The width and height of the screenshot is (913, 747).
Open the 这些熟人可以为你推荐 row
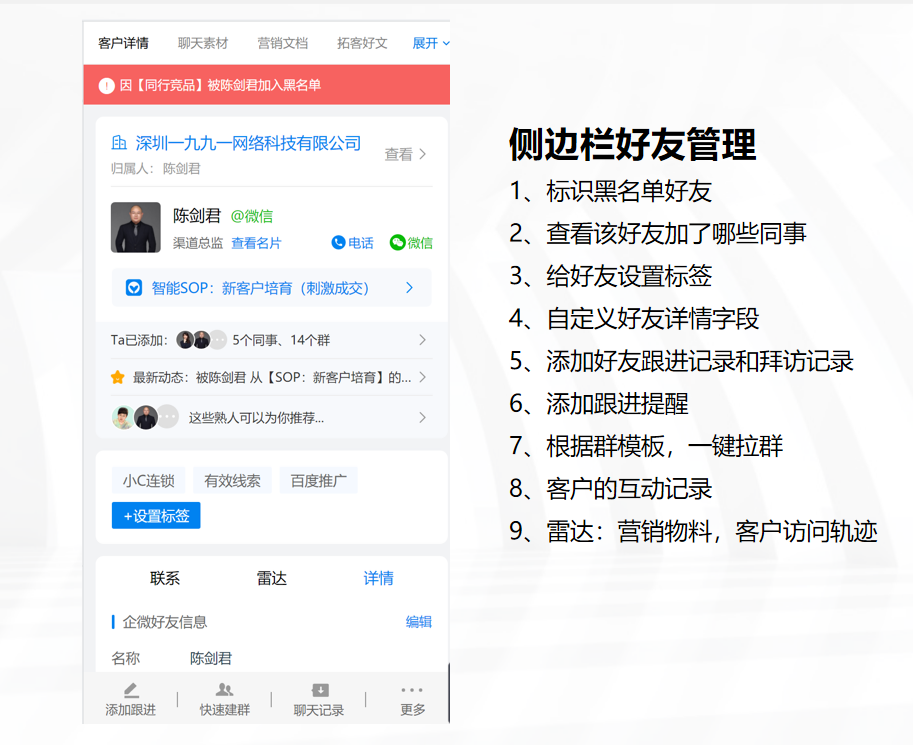pos(422,417)
